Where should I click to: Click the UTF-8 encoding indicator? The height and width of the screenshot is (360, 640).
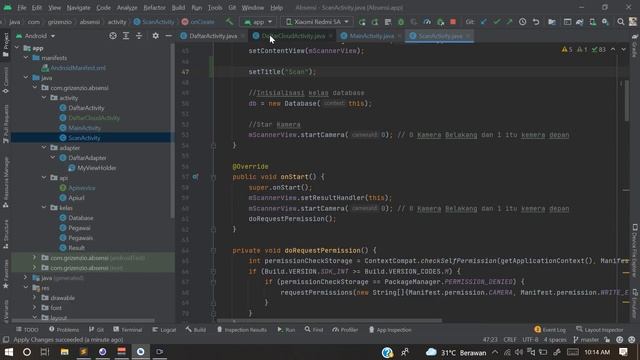pos(530,340)
